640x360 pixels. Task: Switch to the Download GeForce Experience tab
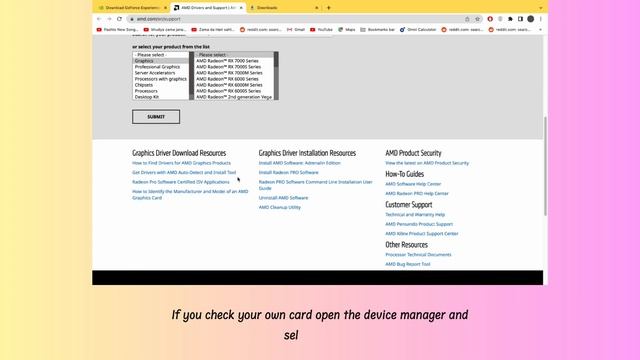(x=130, y=8)
